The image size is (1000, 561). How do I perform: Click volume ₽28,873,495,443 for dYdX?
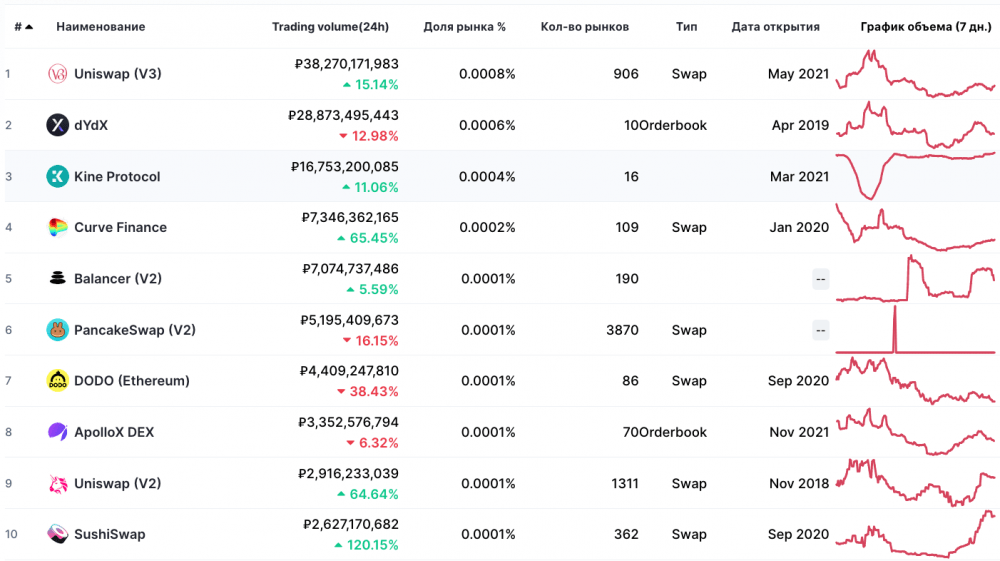[343, 115]
